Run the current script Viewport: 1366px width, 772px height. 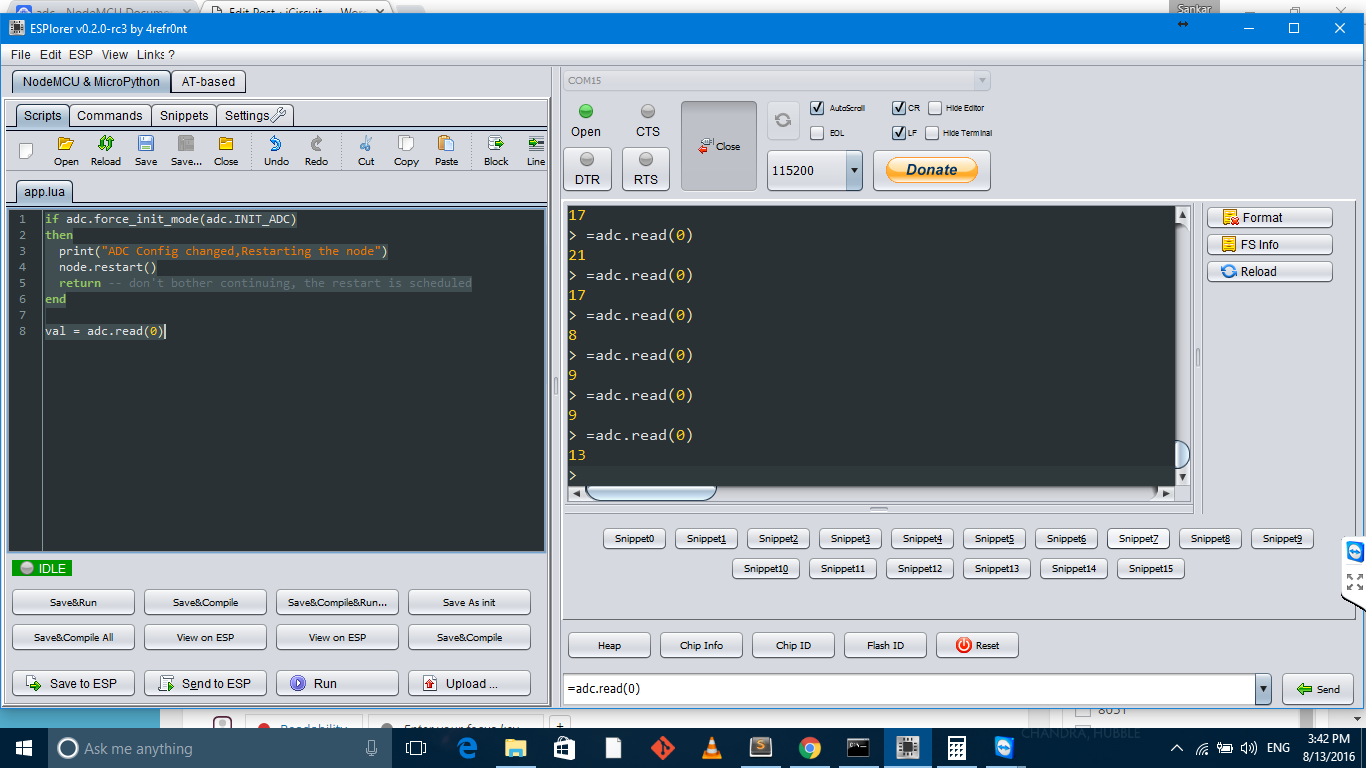[x=337, y=683]
